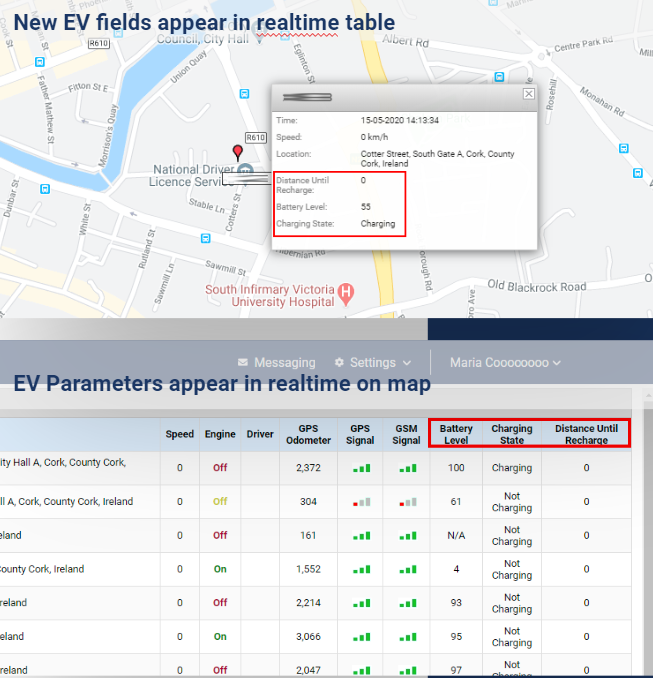
Task: Click the N/A battery level cell
Action: (456, 535)
